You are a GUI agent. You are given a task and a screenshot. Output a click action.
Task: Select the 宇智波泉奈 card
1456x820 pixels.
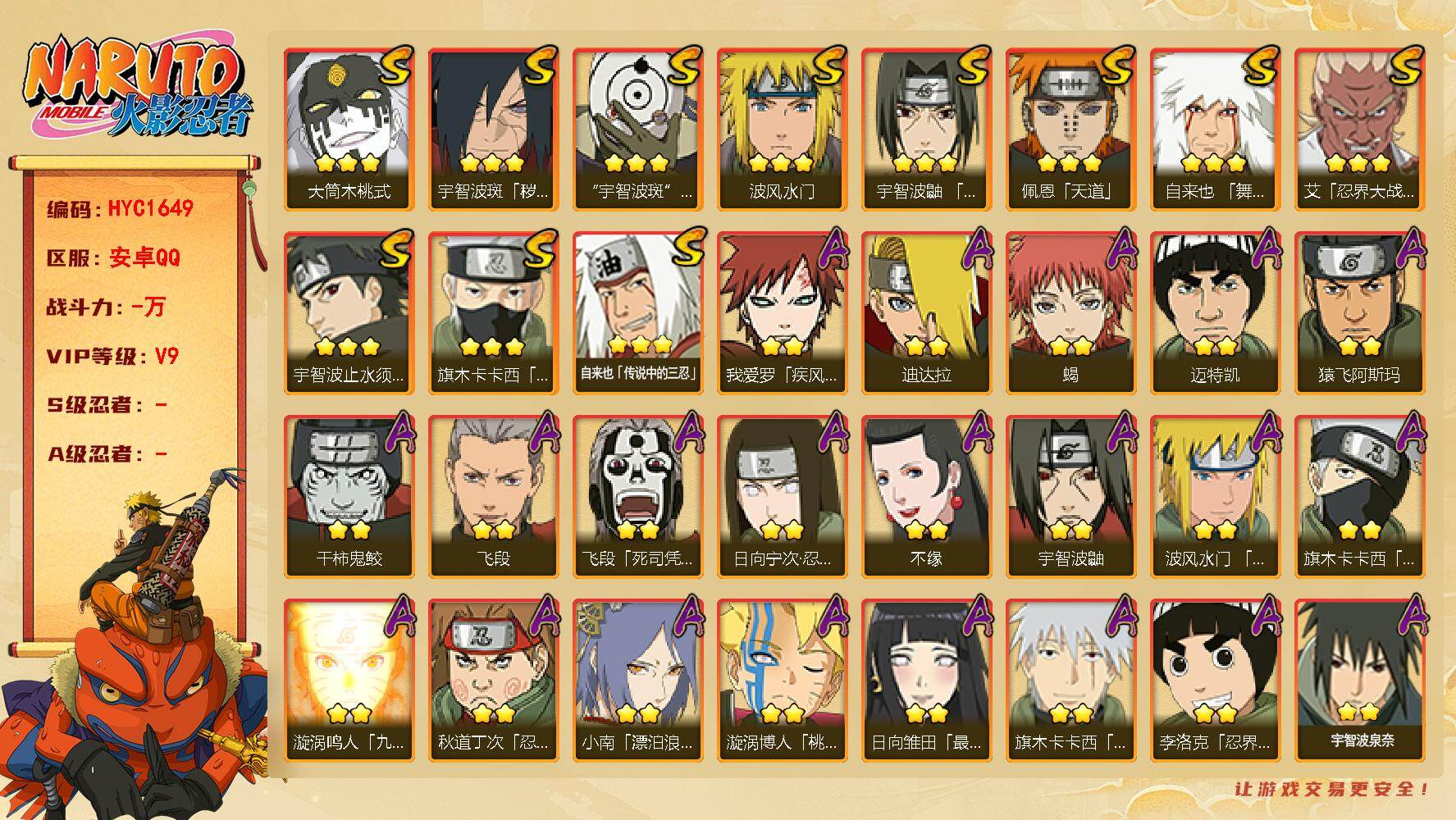pyautogui.click(x=1359, y=680)
